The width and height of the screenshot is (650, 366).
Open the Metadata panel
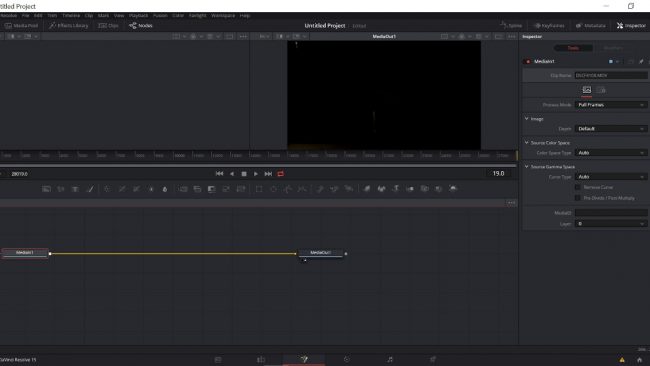coord(591,26)
